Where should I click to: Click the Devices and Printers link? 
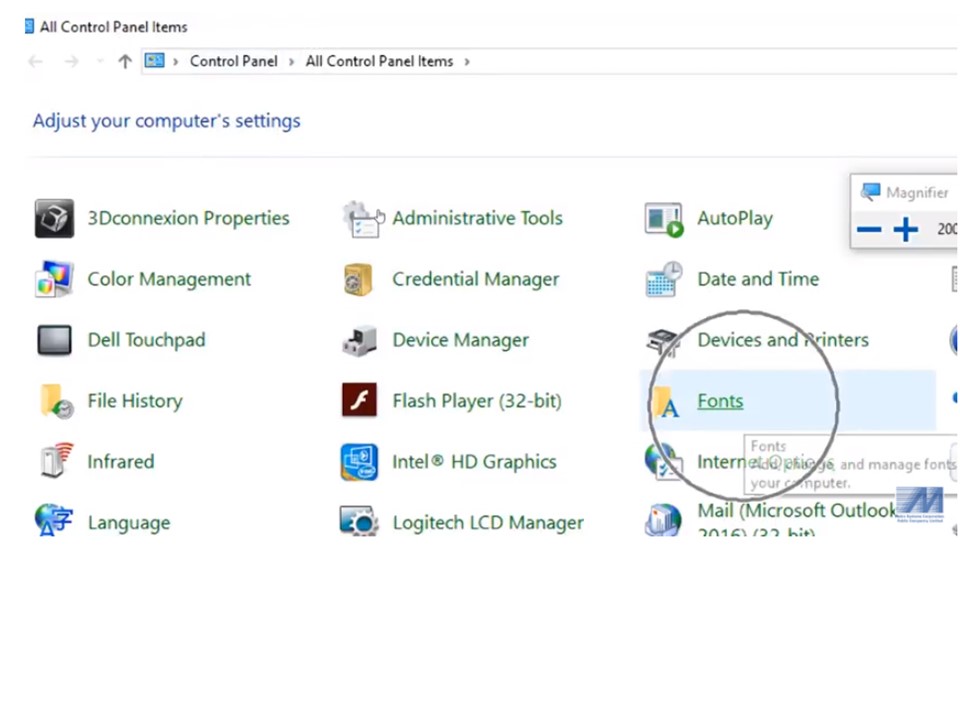(783, 340)
